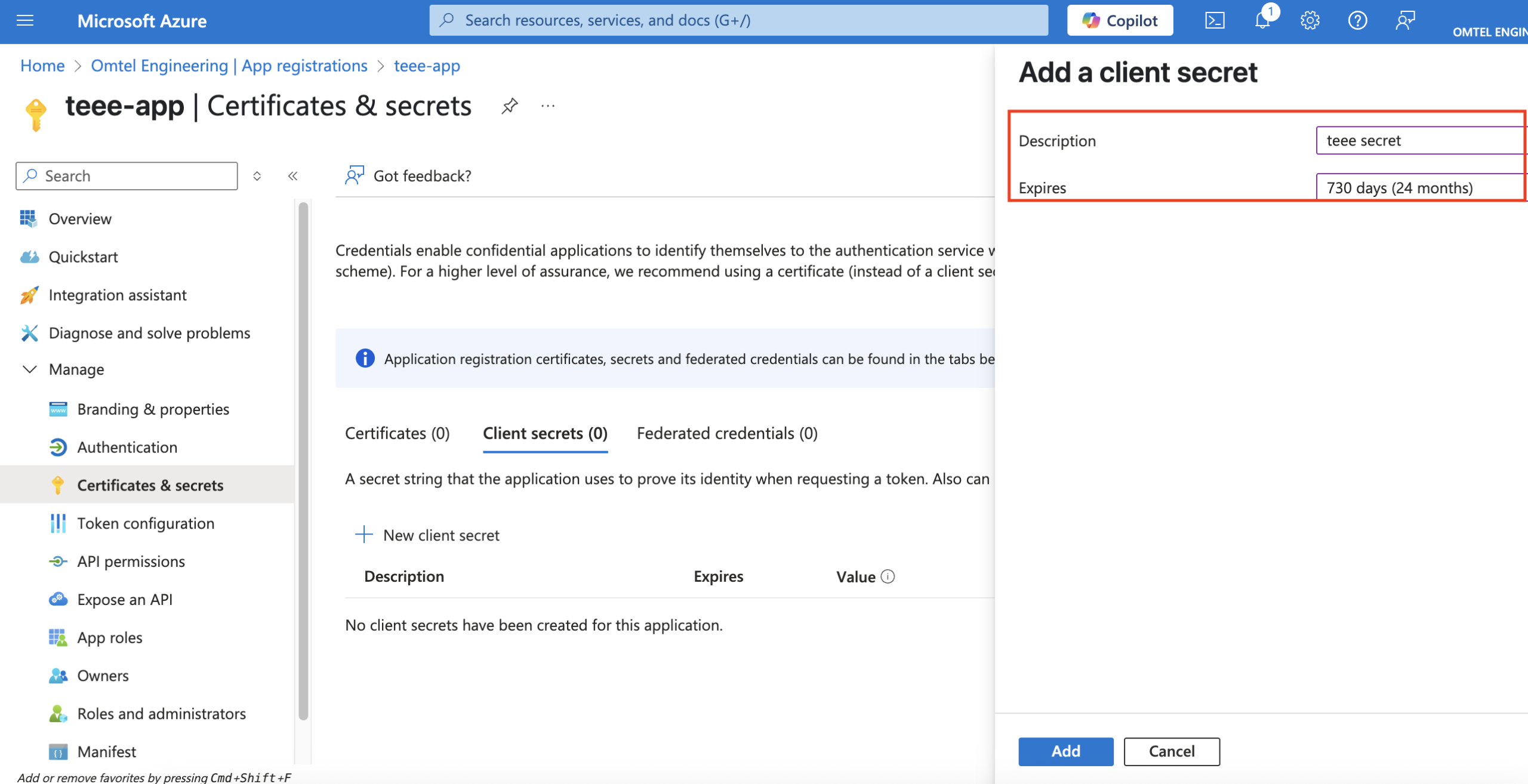Click the Token configuration bars icon
Screen dimensions: 1528x784
coord(58,523)
